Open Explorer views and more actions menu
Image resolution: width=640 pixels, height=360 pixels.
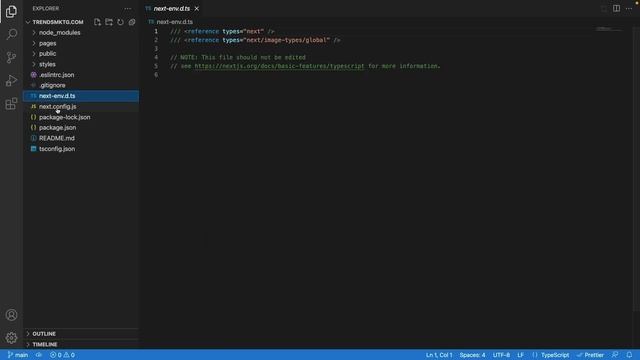tap(128, 9)
